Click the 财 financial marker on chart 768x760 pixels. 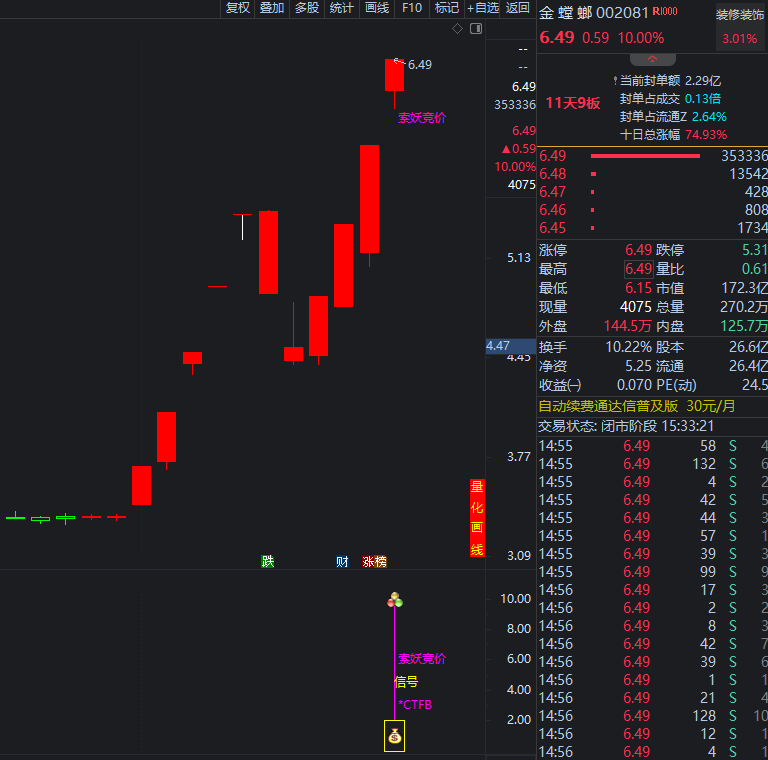pos(342,561)
